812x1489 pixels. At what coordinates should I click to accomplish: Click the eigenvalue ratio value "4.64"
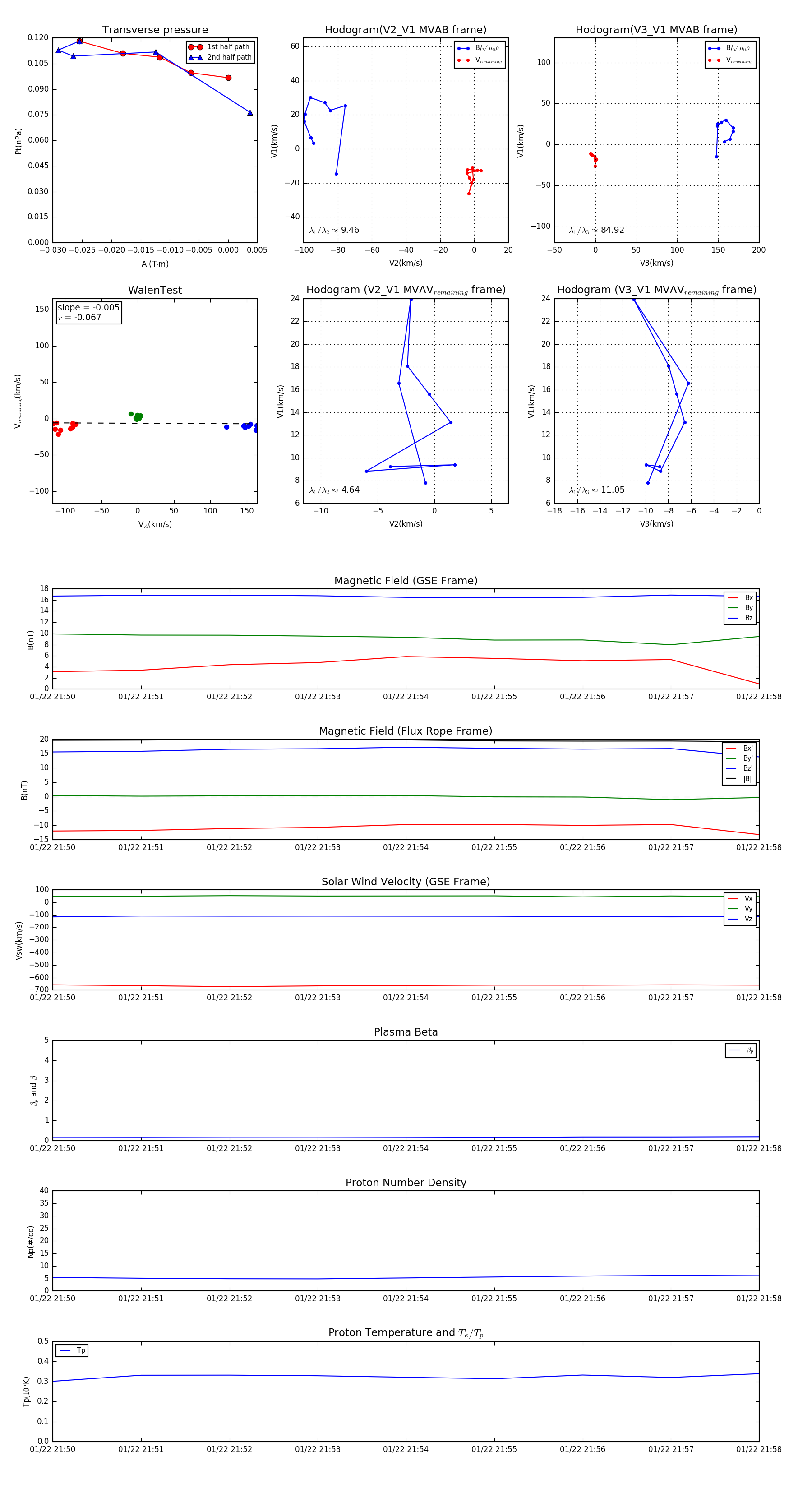[350, 490]
